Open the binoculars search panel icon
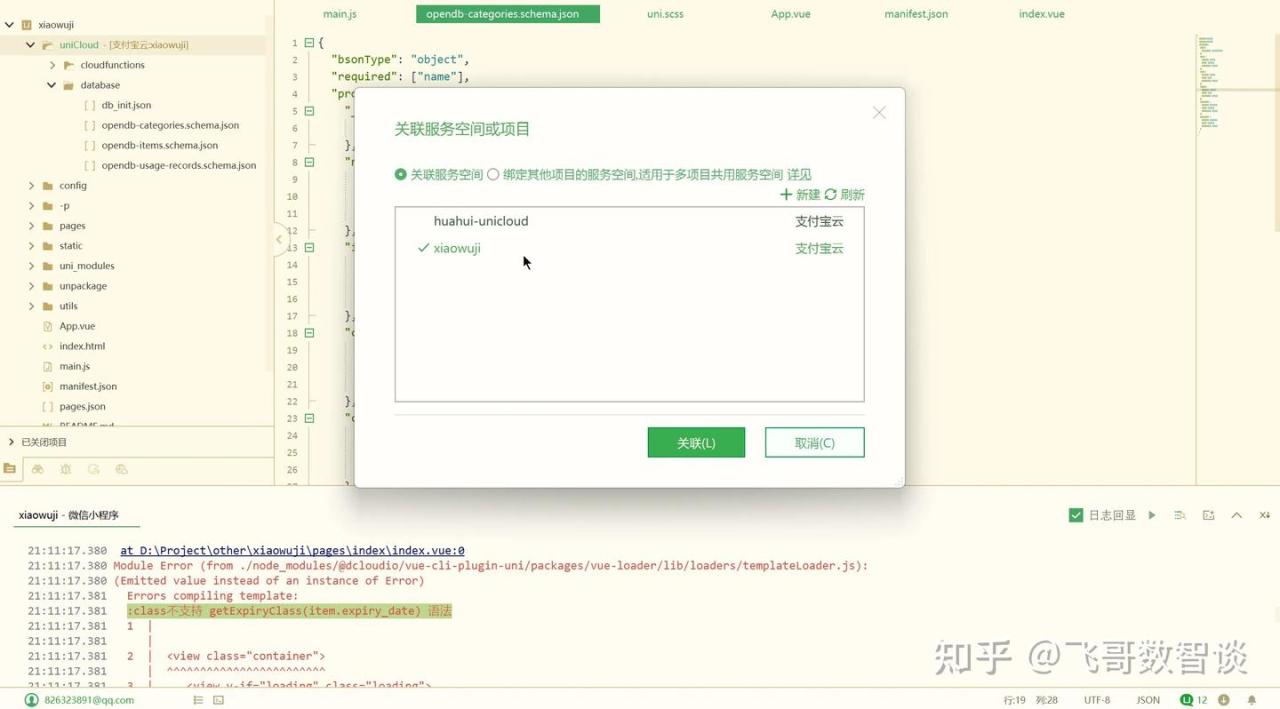This screenshot has width=1280, height=709. (x=38, y=469)
